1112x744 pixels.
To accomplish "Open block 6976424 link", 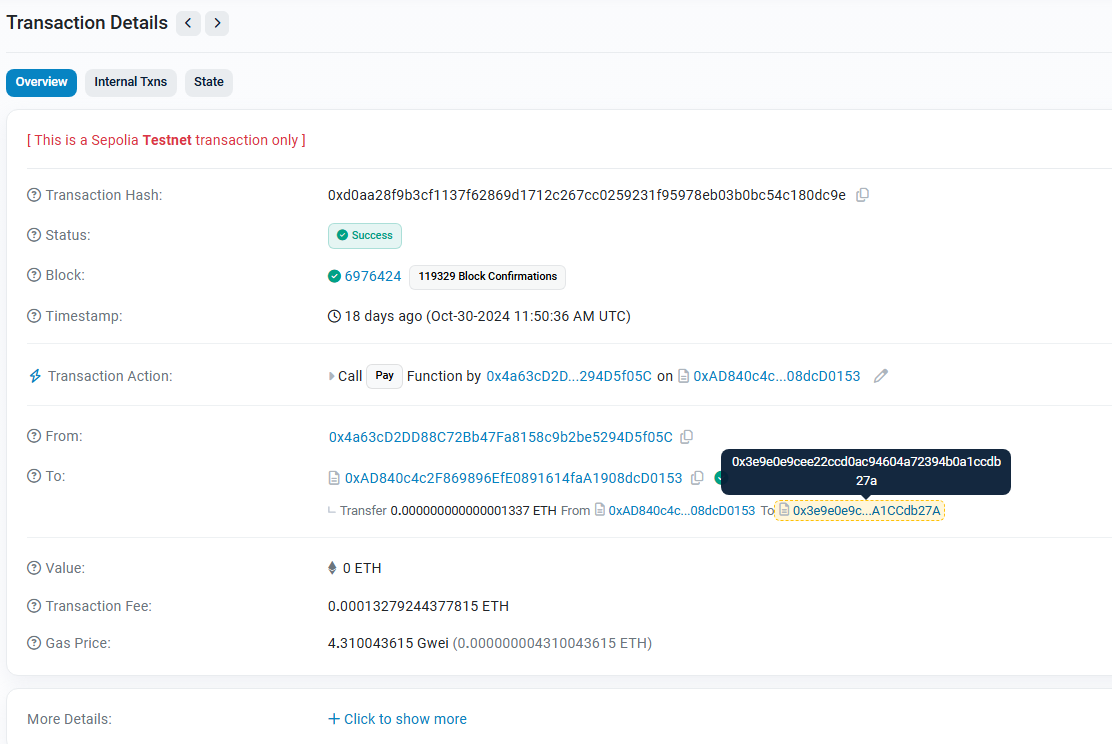I will pos(373,277).
